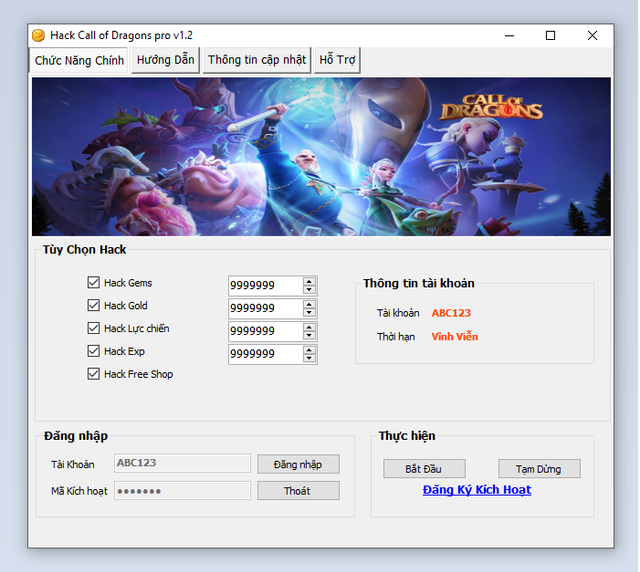Image resolution: width=640 pixels, height=572 pixels.
Task: Maximize the application window
Action: tap(550, 35)
